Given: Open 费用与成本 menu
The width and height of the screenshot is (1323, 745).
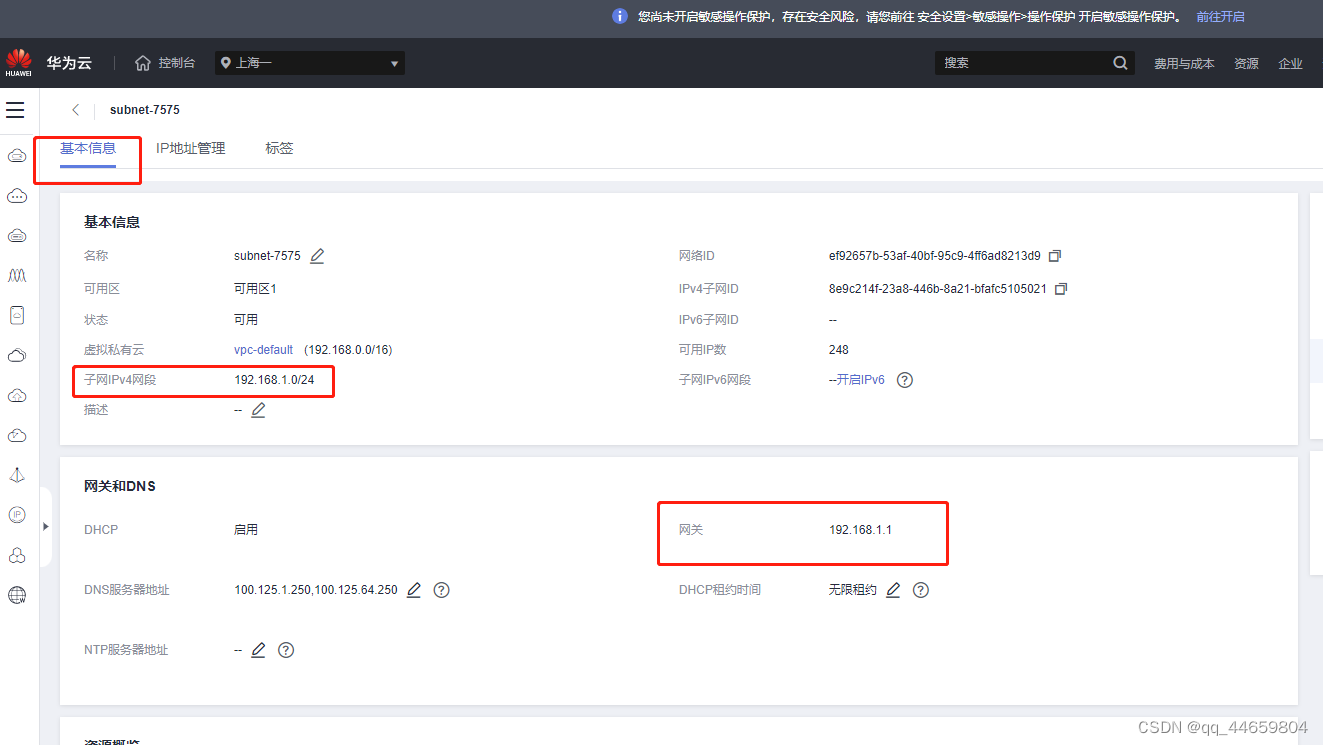Looking at the screenshot, I should 1184,63.
